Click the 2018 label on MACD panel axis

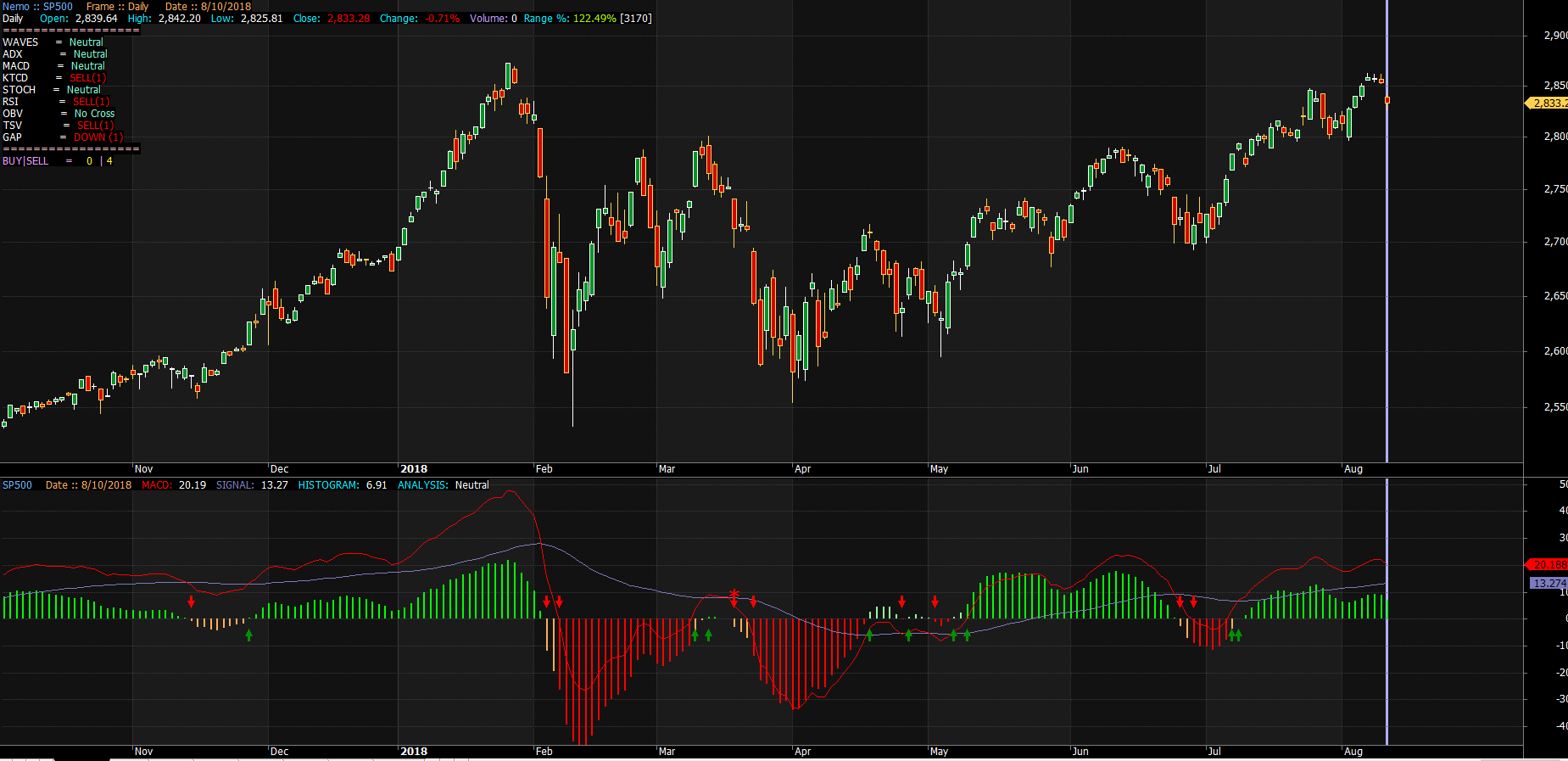click(x=414, y=751)
